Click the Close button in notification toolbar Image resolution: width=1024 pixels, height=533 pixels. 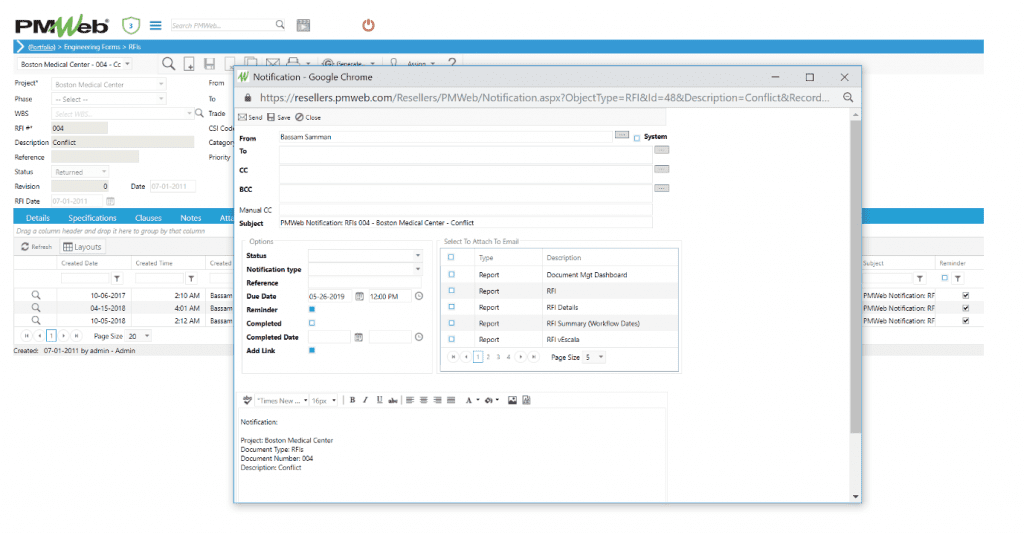(308, 118)
